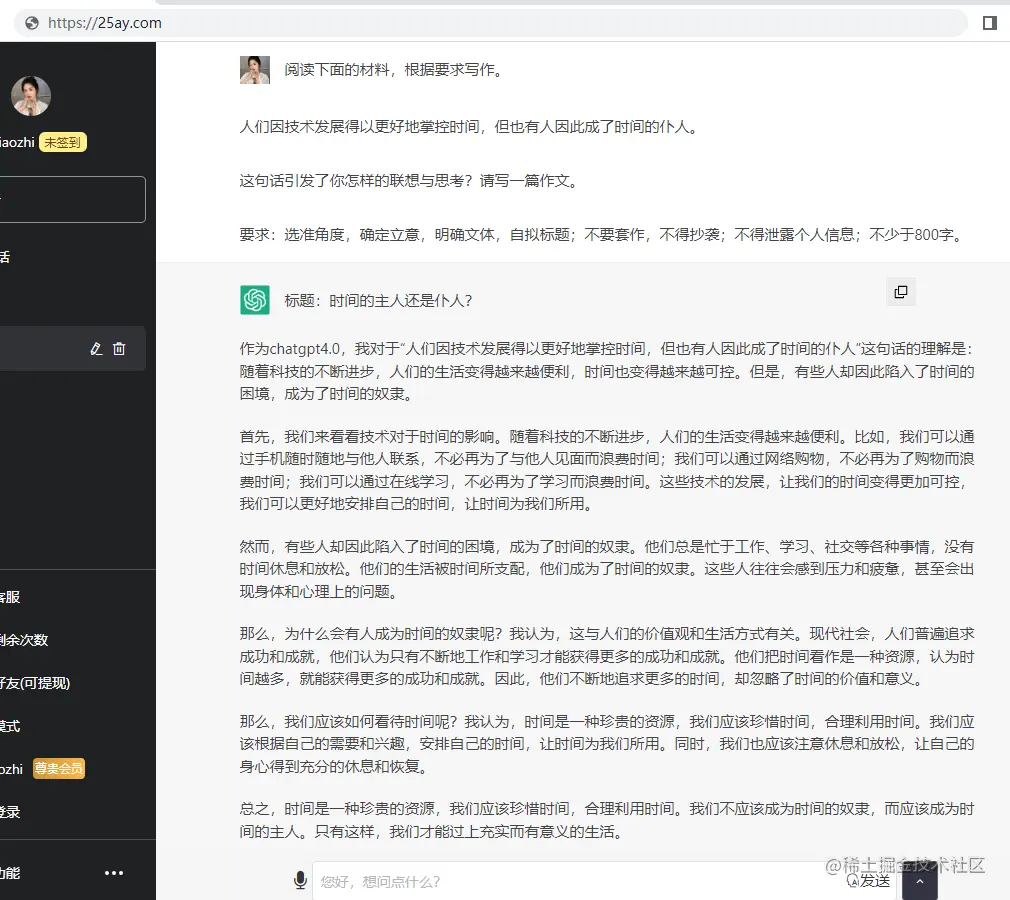Delete conversation with trash icon

119,349
